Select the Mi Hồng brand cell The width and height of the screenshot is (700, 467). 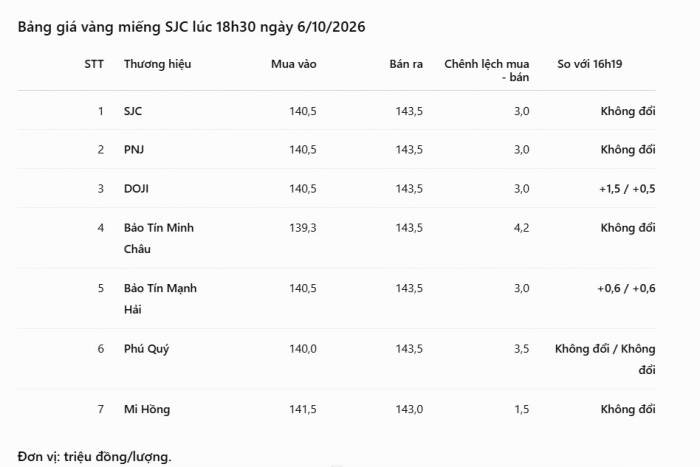click(147, 409)
